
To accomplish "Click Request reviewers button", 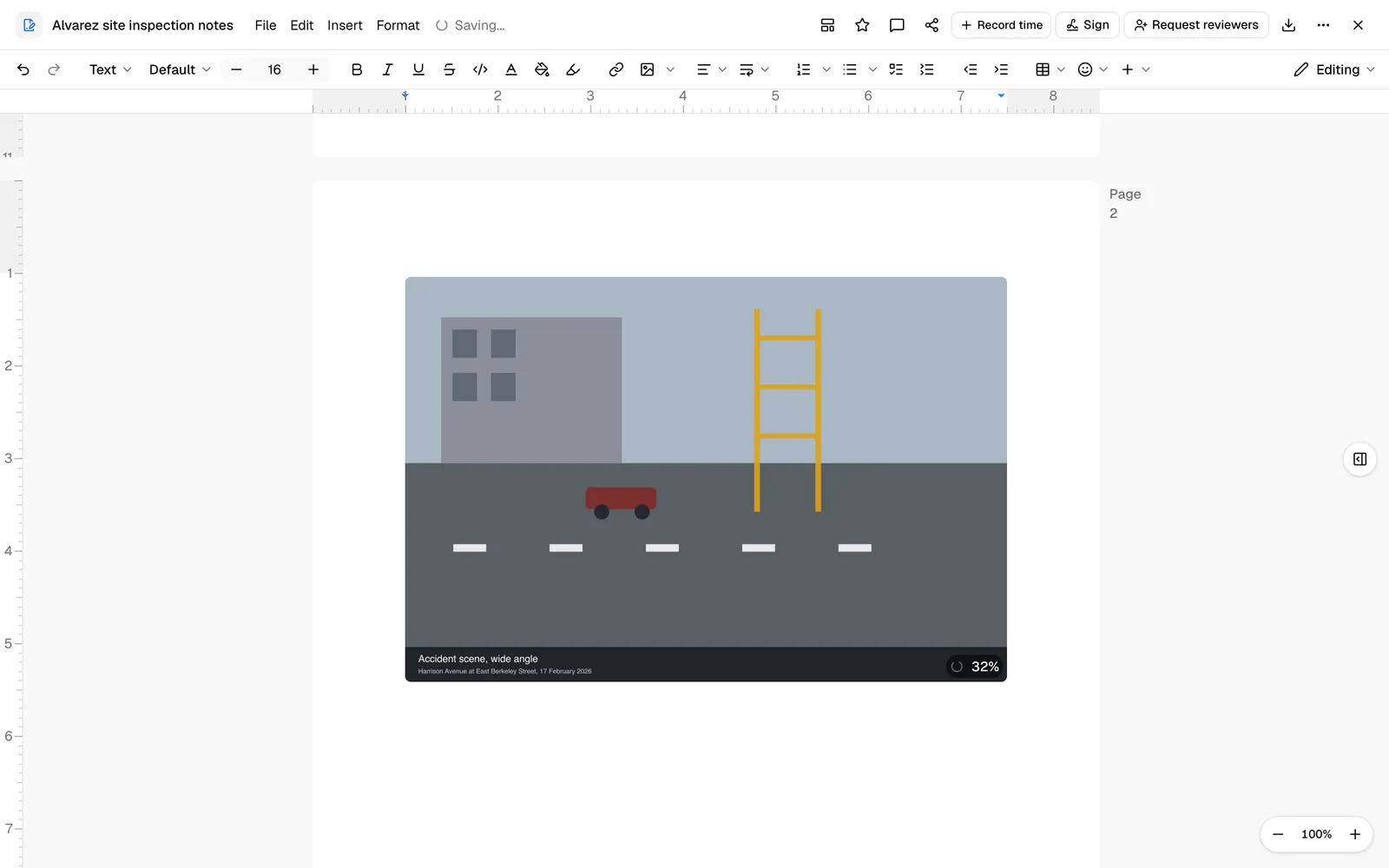I will (x=1196, y=25).
